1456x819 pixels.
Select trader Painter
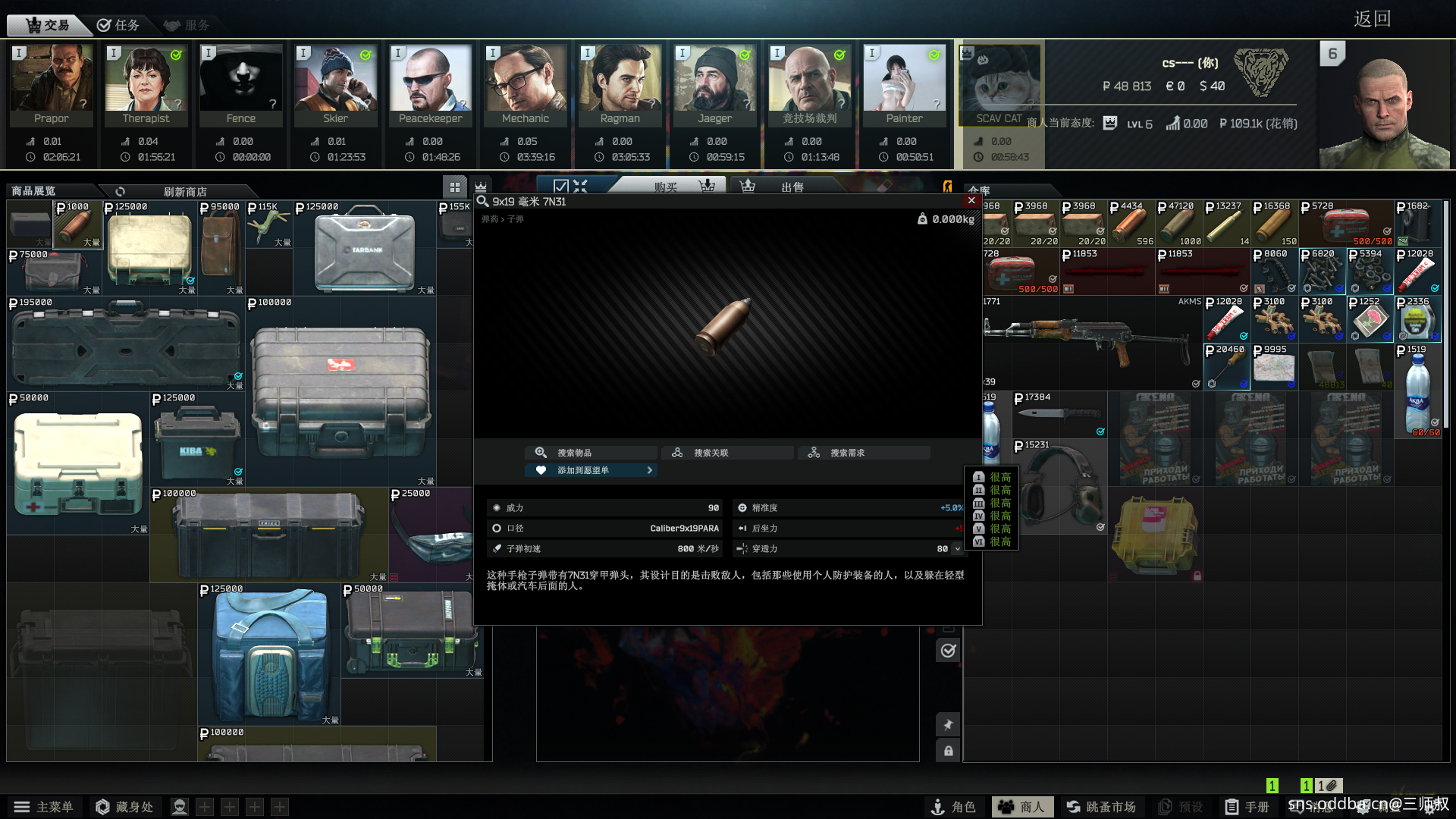(905, 85)
